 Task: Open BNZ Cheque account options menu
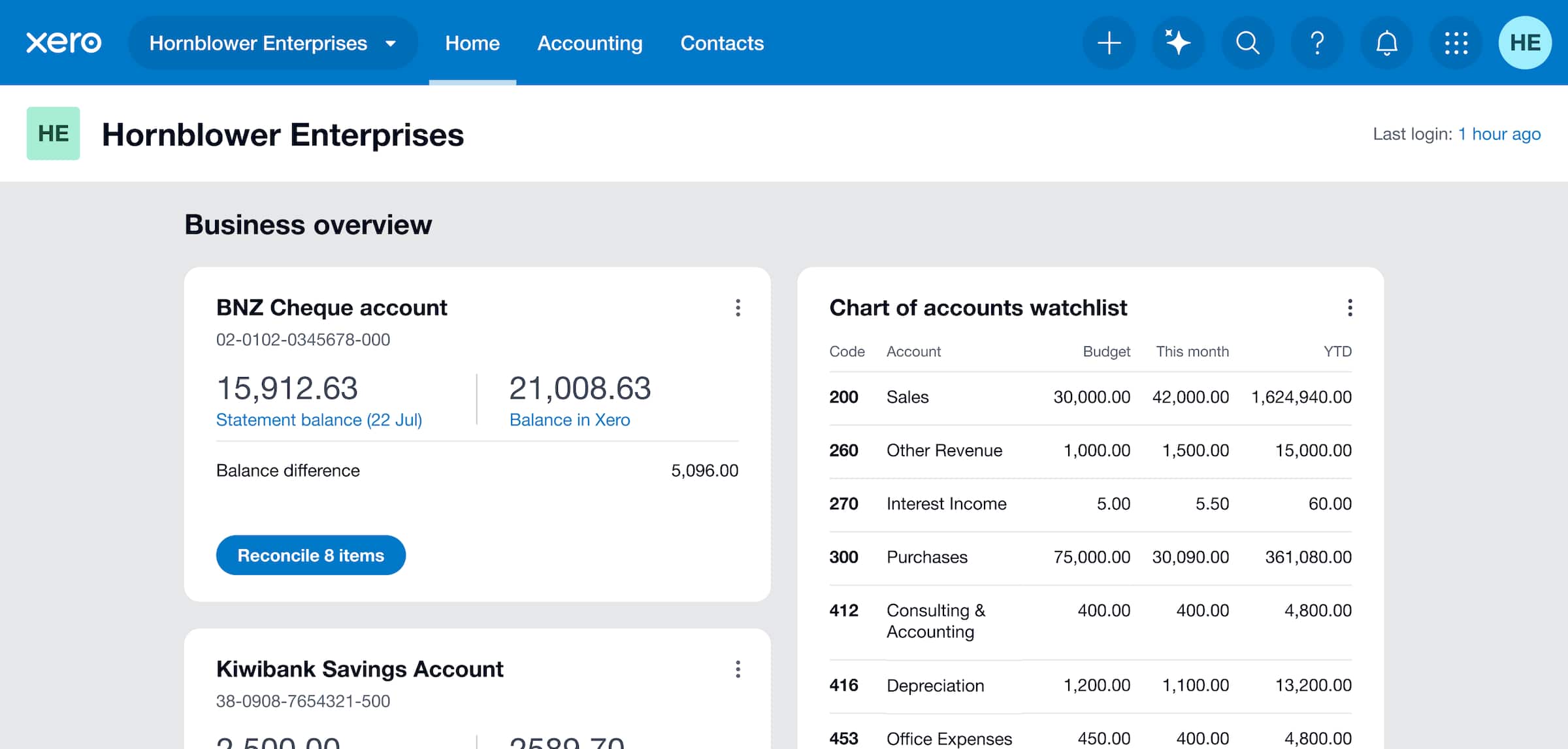pos(738,308)
